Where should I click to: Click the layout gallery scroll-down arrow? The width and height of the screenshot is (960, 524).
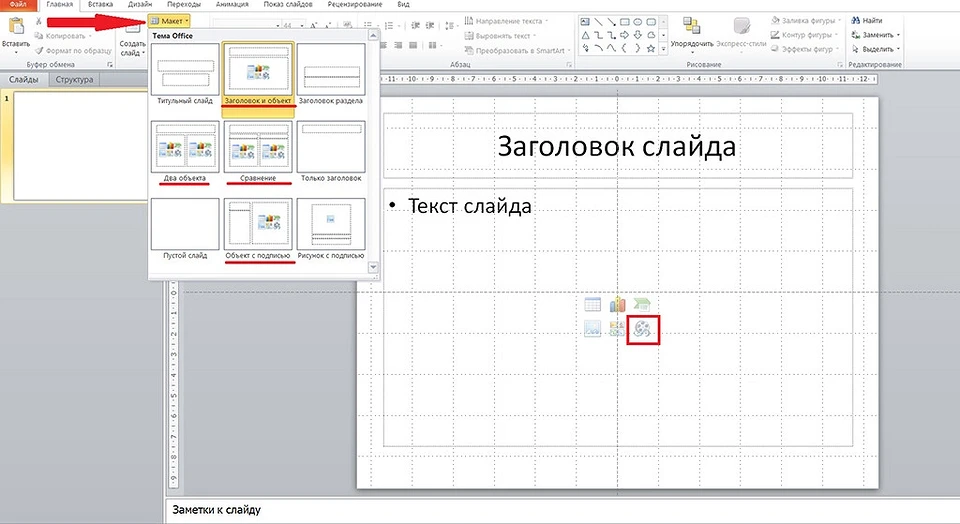373,268
